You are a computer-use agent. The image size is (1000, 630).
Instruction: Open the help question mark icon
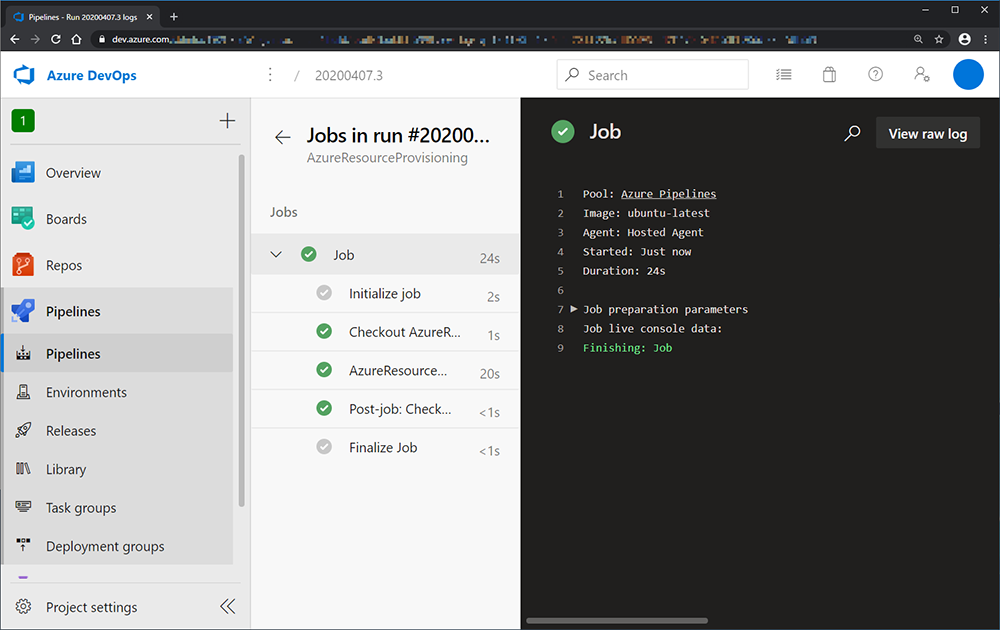(x=876, y=75)
